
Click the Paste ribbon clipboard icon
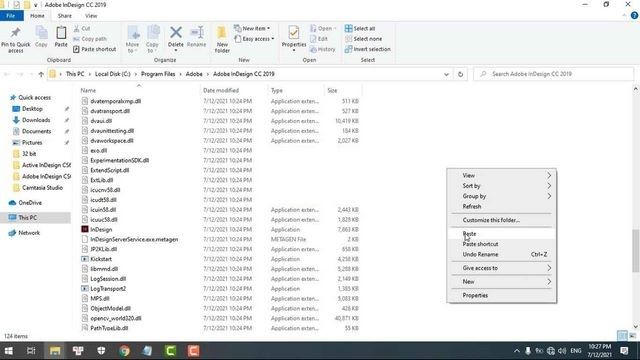(61, 33)
